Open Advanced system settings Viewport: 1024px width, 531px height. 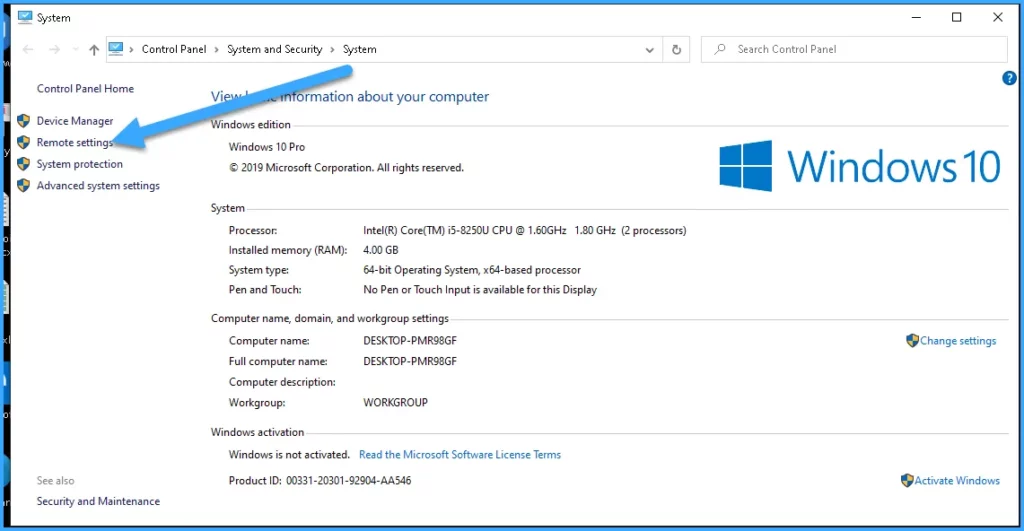[x=98, y=186]
